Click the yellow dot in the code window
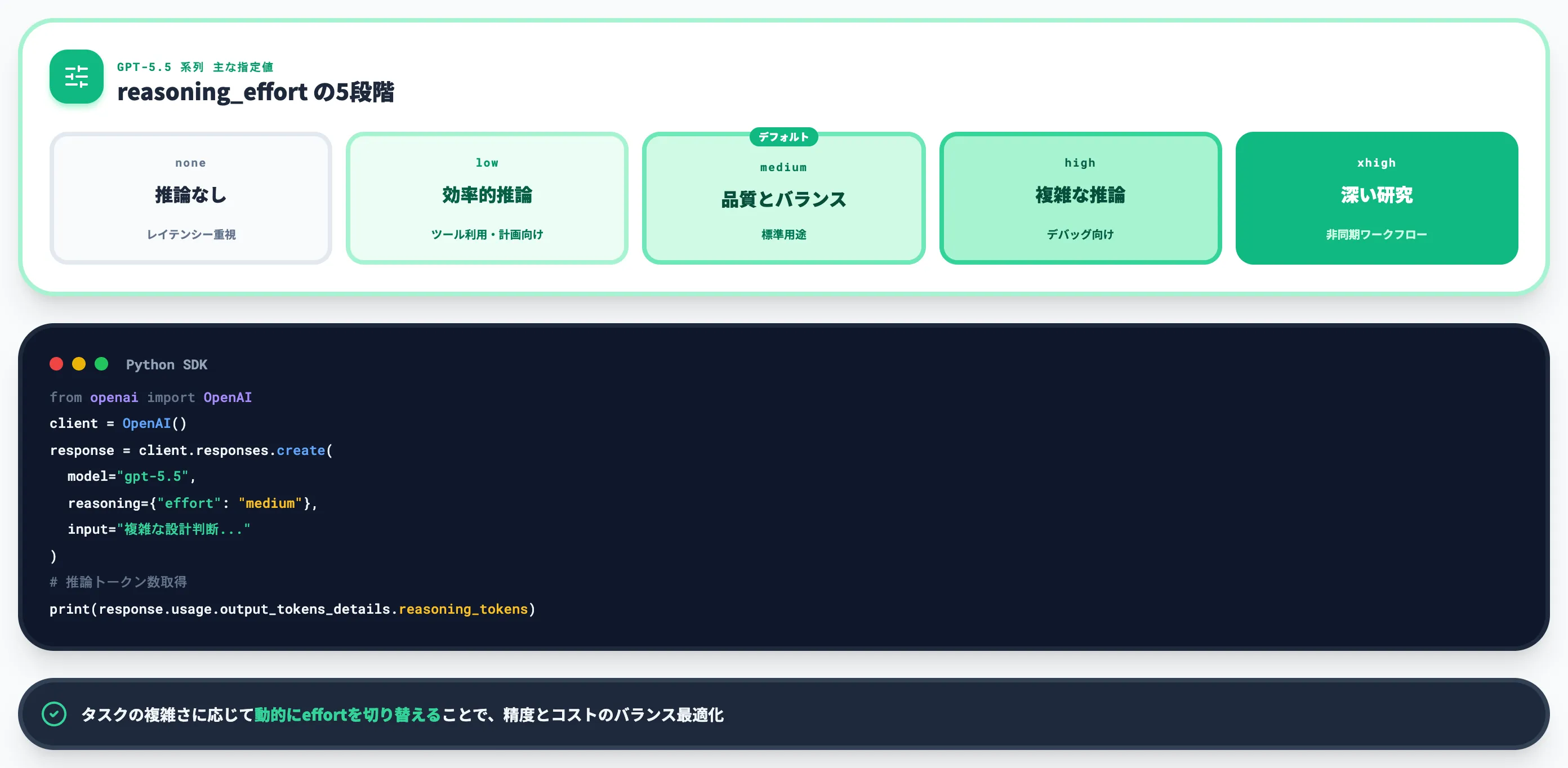The image size is (1568, 768). (x=79, y=364)
